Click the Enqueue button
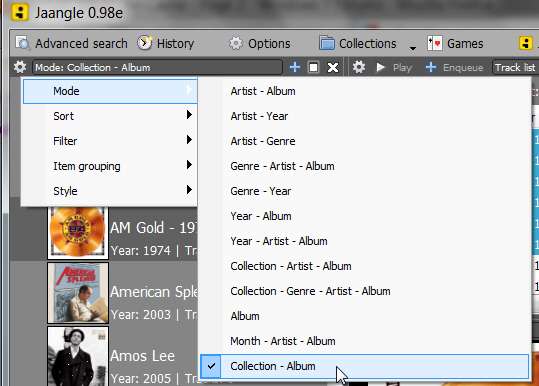 [454, 67]
